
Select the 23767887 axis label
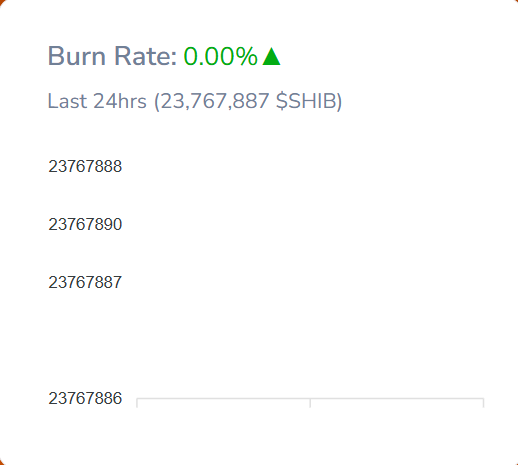(85, 282)
